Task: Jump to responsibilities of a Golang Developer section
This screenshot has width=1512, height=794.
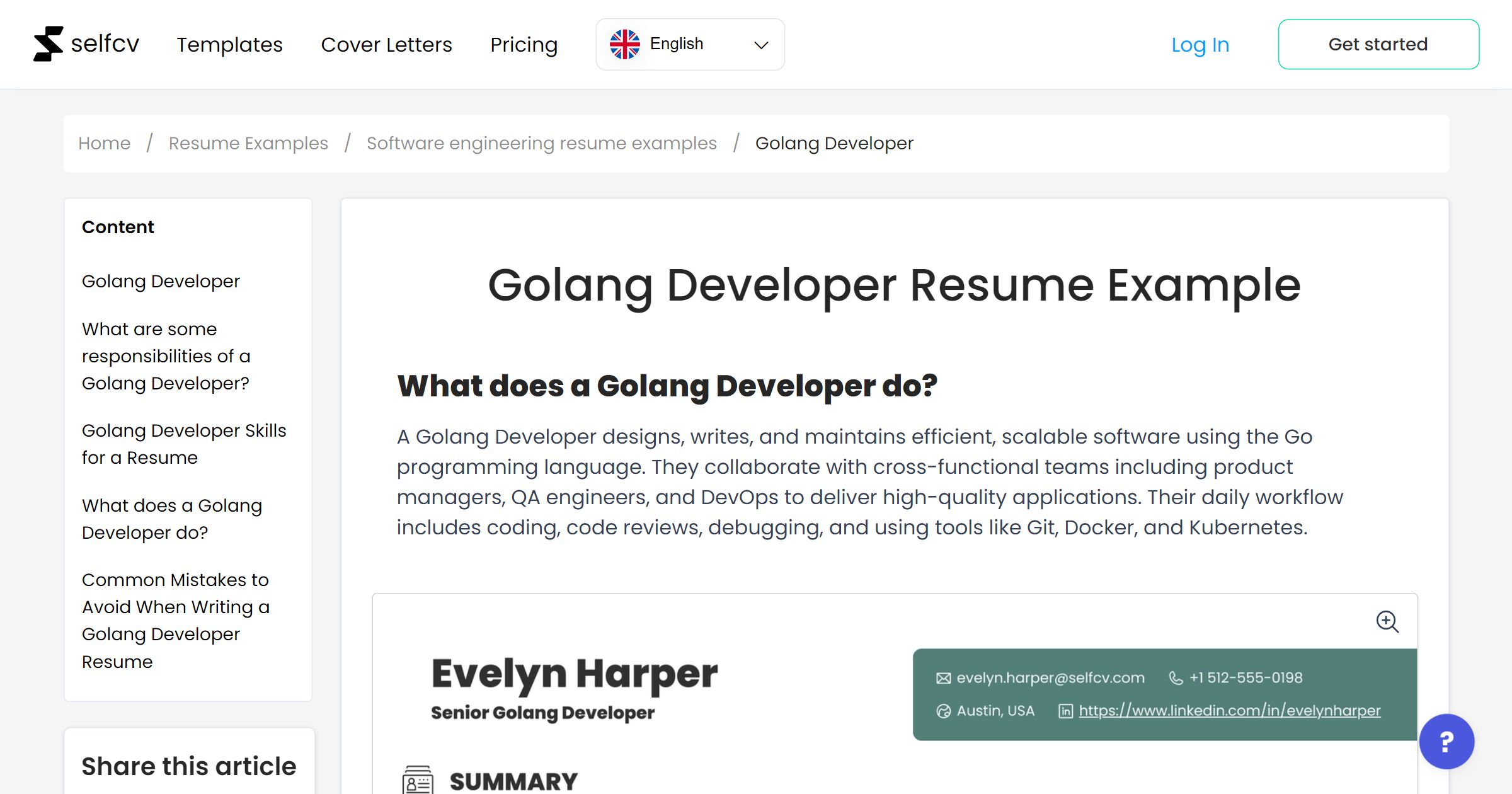Action: [166, 356]
